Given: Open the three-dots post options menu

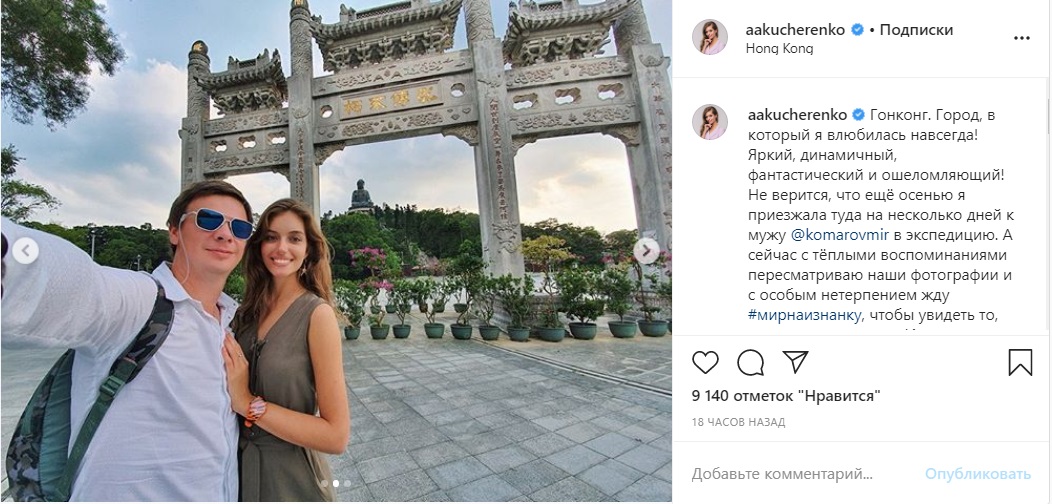Looking at the screenshot, I should point(1021,38).
